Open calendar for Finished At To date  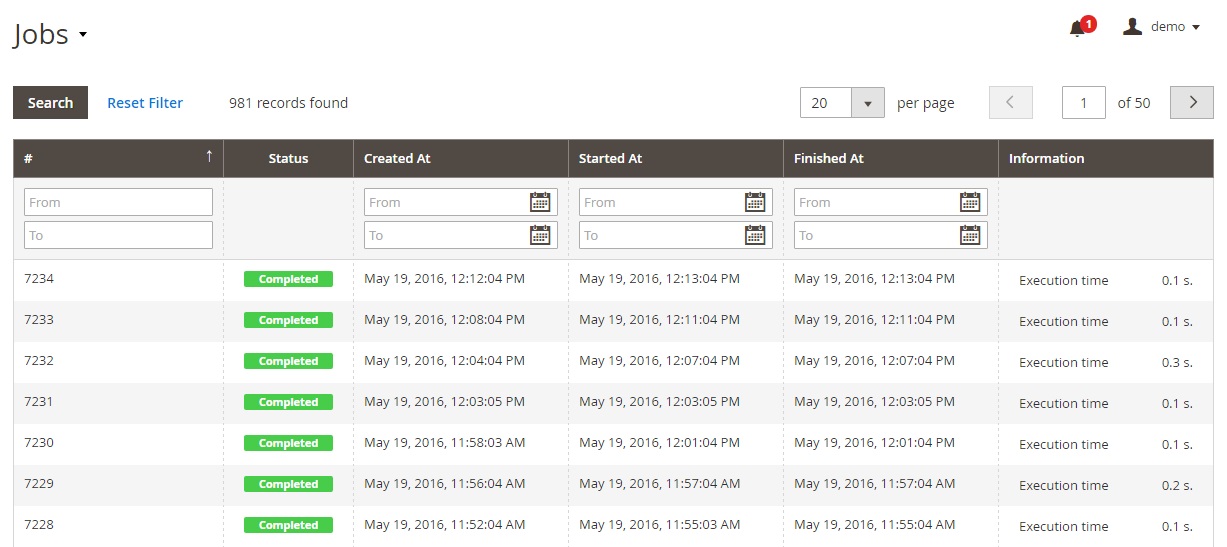(x=970, y=235)
